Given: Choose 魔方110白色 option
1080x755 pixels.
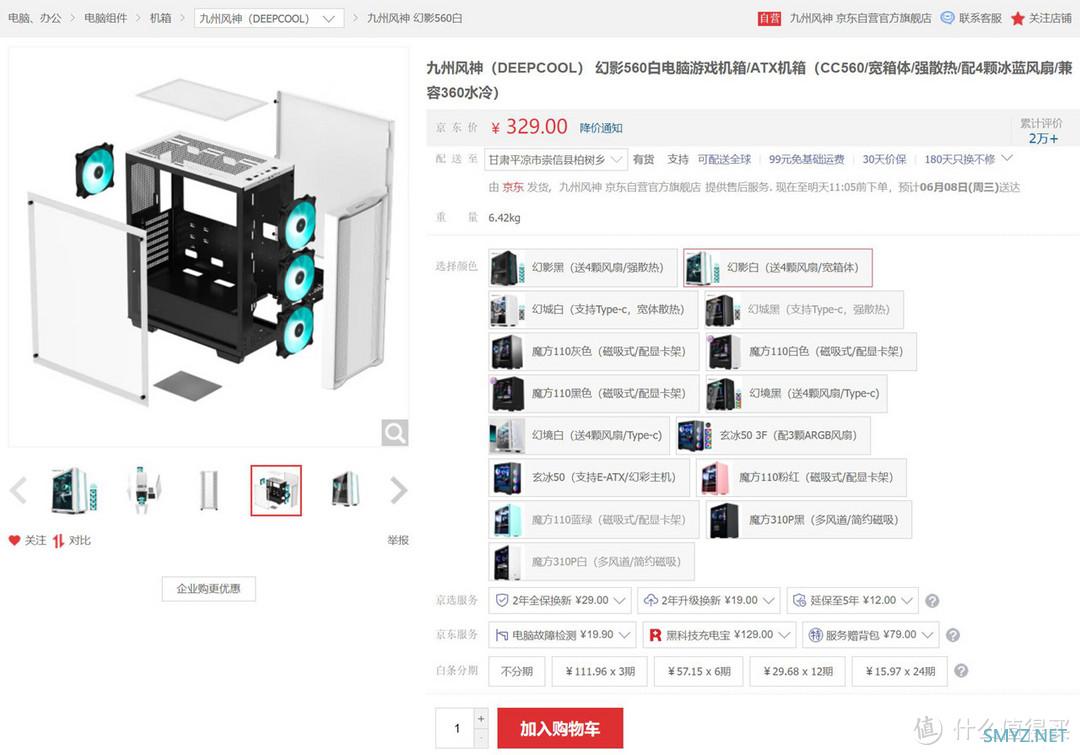Looking at the screenshot, I should 811,351.
